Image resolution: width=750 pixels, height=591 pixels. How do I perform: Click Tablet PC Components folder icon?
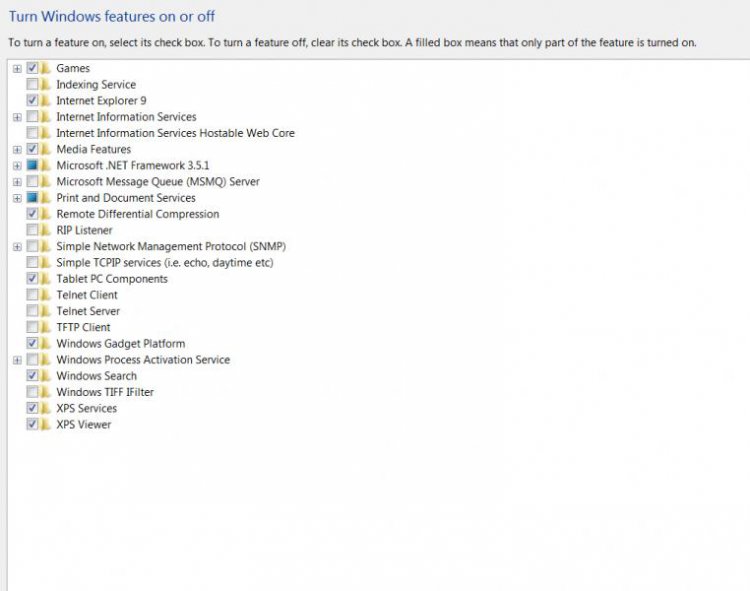pos(45,279)
